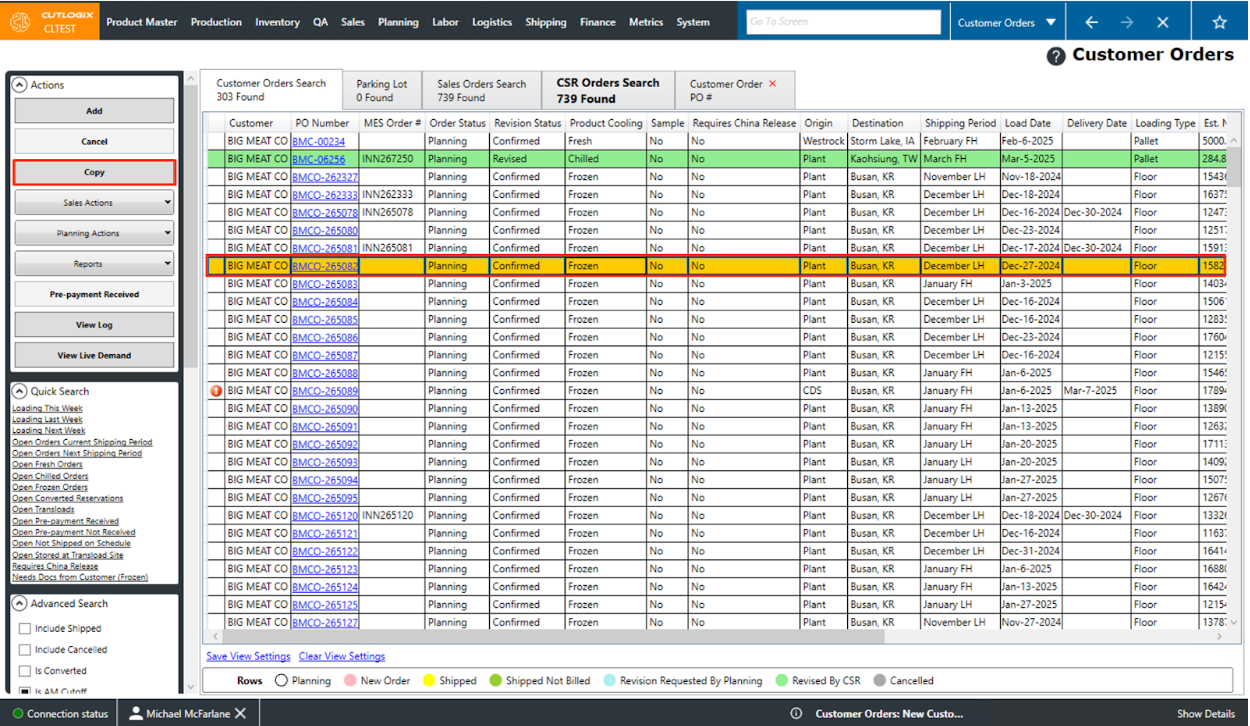Close the Customer Order PO # tab
This screenshot has height=726, width=1250.
pyautogui.click(x=772, y=84)
